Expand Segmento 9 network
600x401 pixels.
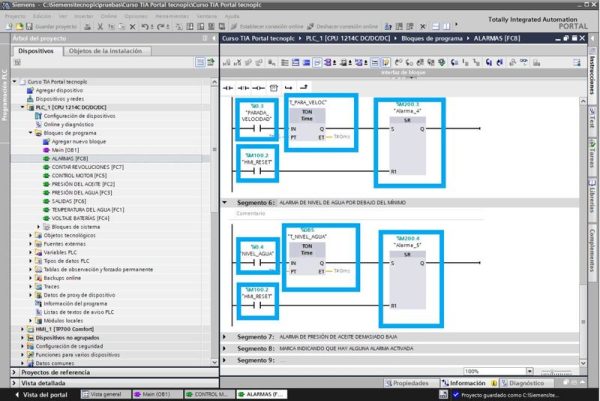click(x=225, y=360)
